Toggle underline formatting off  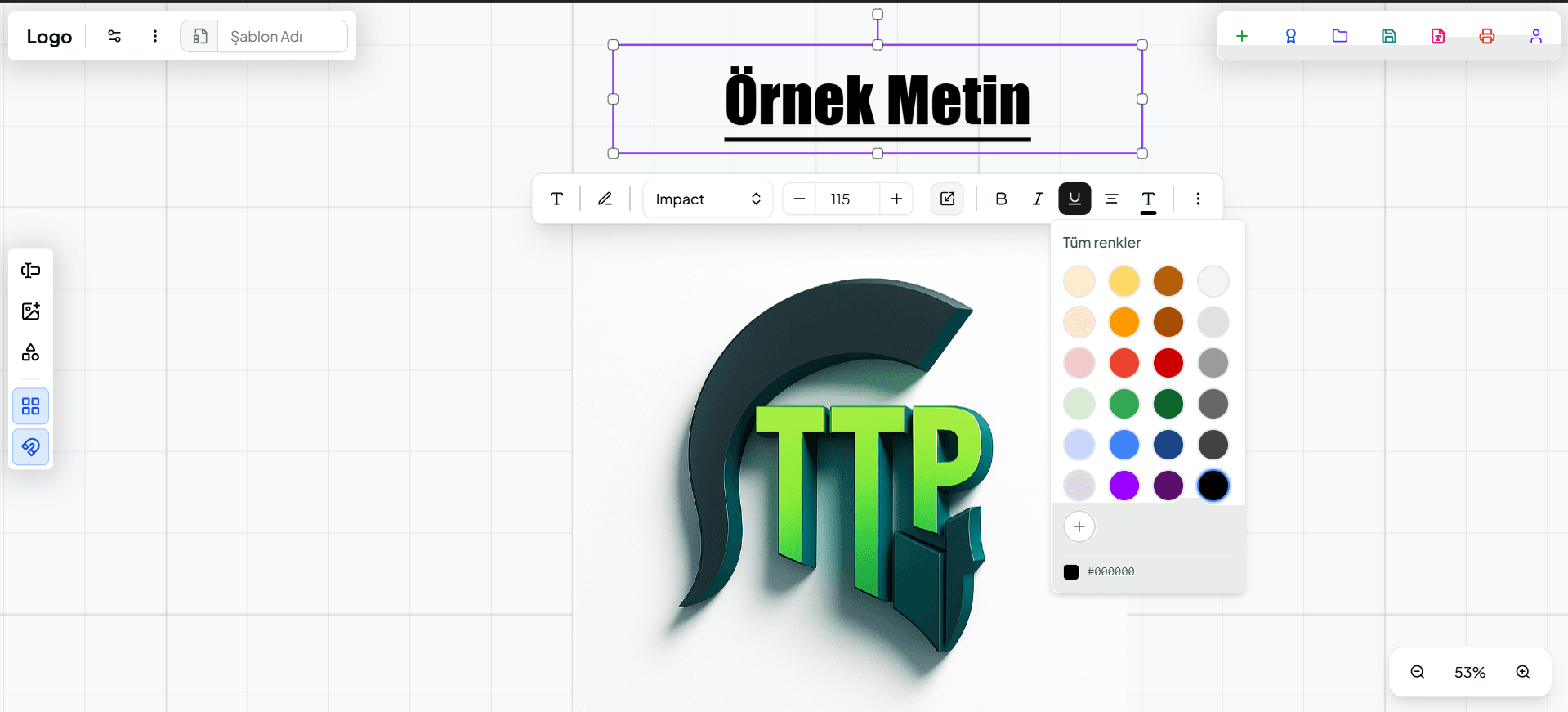(1074, 199)
